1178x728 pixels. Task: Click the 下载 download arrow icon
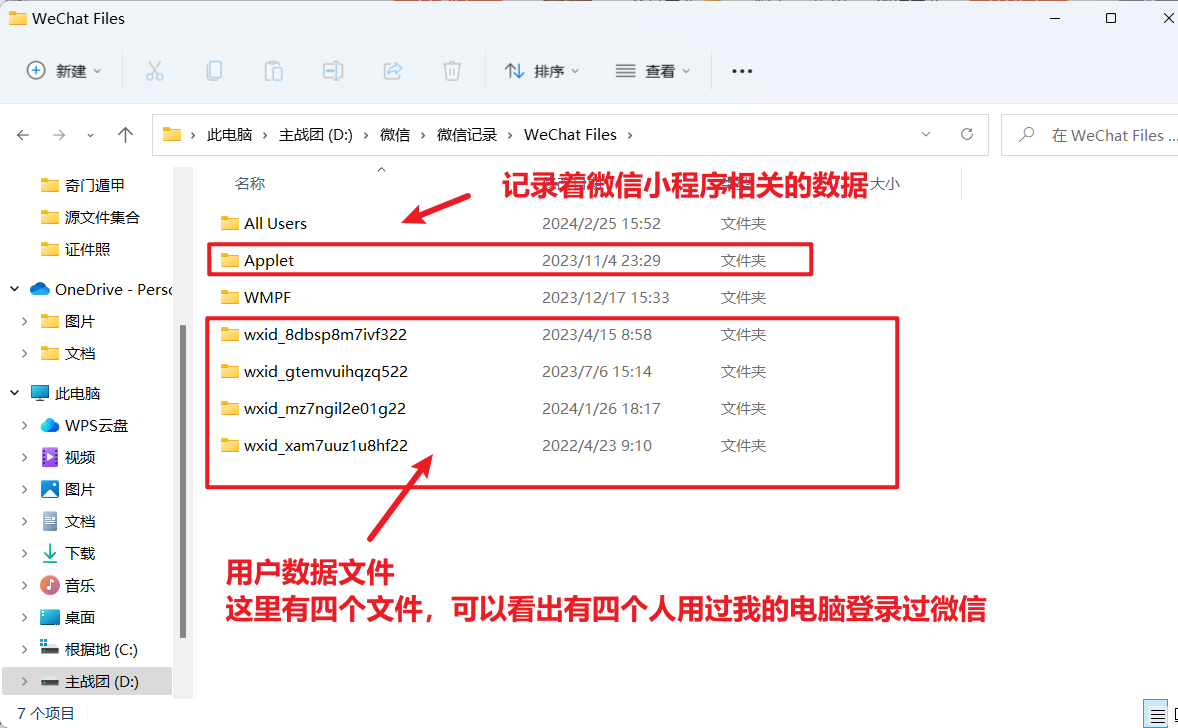50,553
